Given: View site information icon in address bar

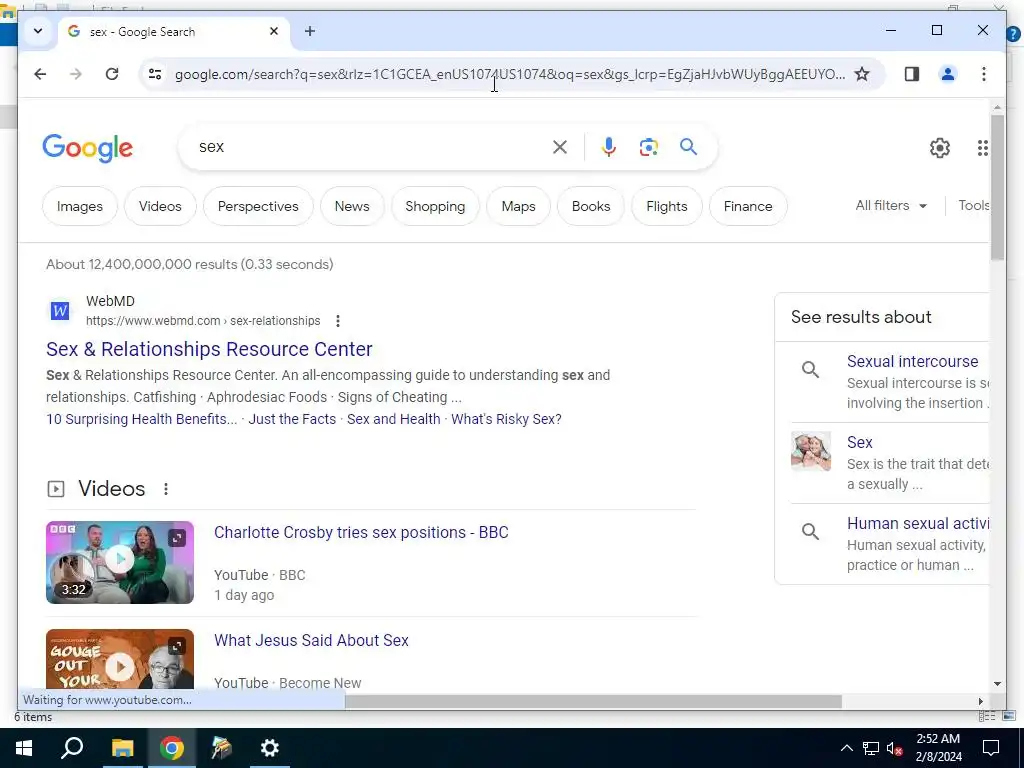Looking at the screenshot, I should point(155,74).
